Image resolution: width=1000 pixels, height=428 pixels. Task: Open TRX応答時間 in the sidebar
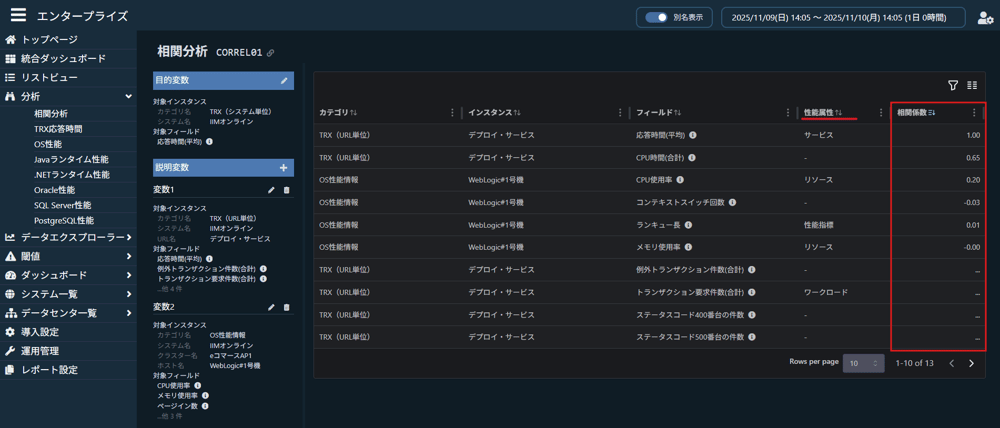coord(58,129)
